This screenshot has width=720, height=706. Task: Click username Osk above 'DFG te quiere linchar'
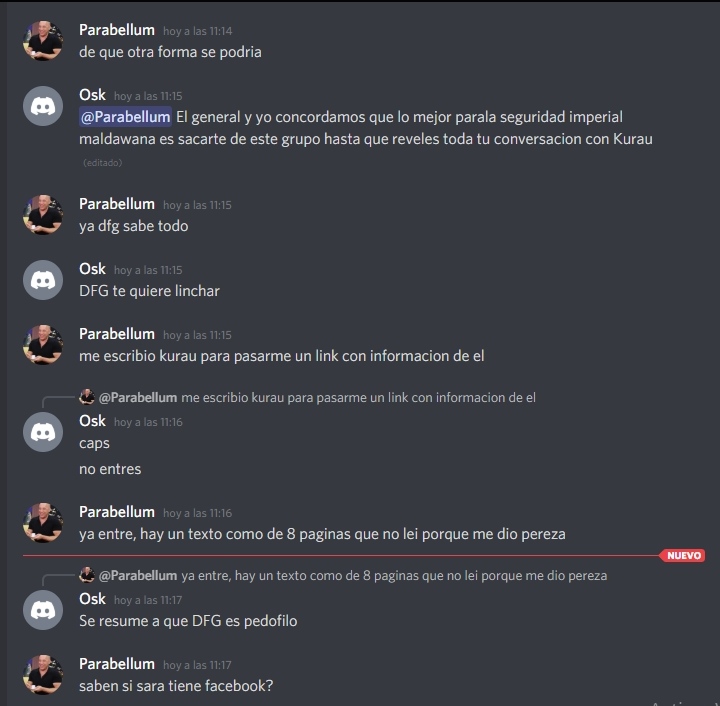pyautogui.click(x=92, y=269)
